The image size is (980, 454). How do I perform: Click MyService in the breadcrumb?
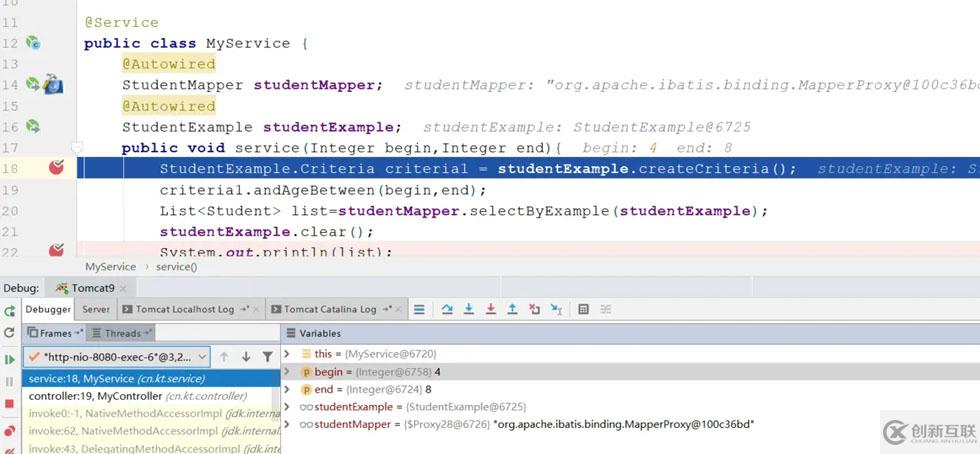click(111, 266)
